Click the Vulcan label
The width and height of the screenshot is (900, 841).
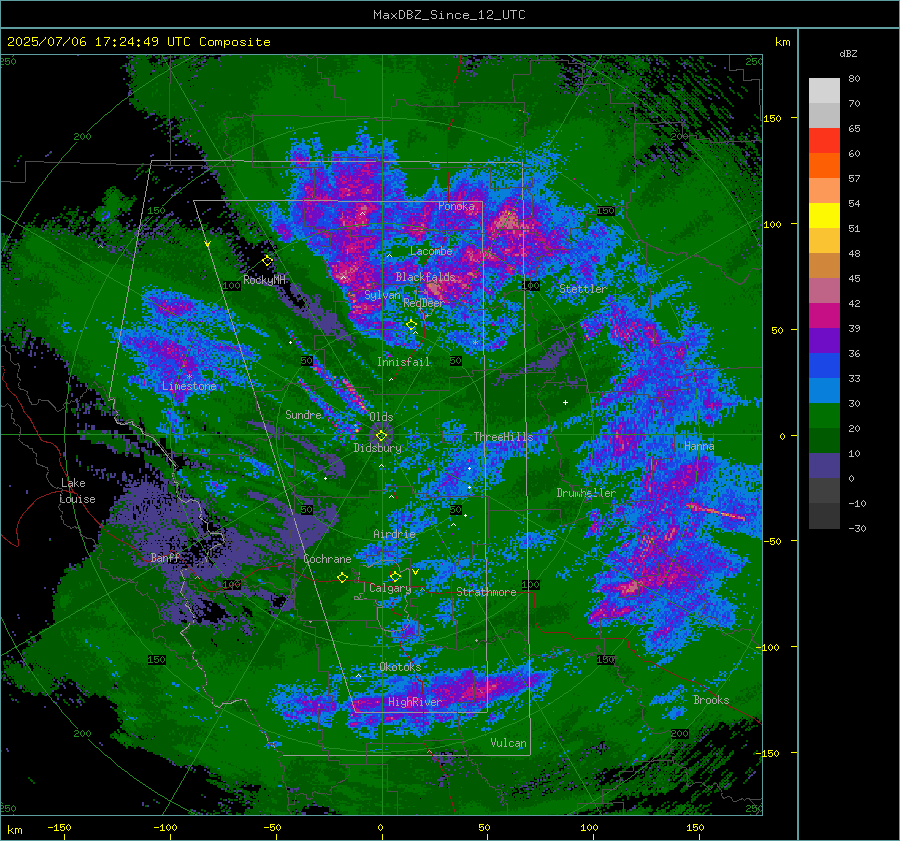[x=509, y=743]
